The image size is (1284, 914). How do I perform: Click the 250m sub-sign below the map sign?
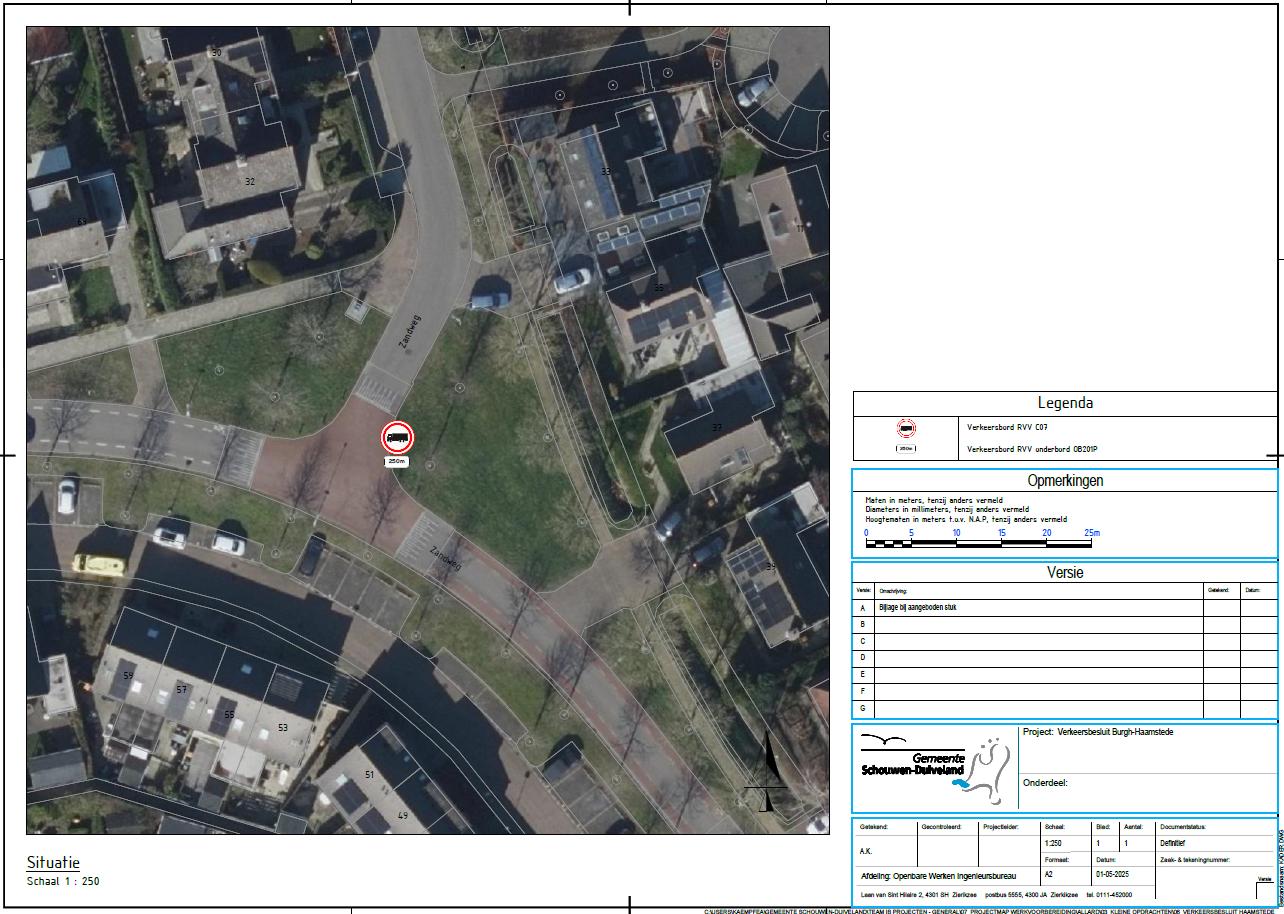tap(397, 461)
